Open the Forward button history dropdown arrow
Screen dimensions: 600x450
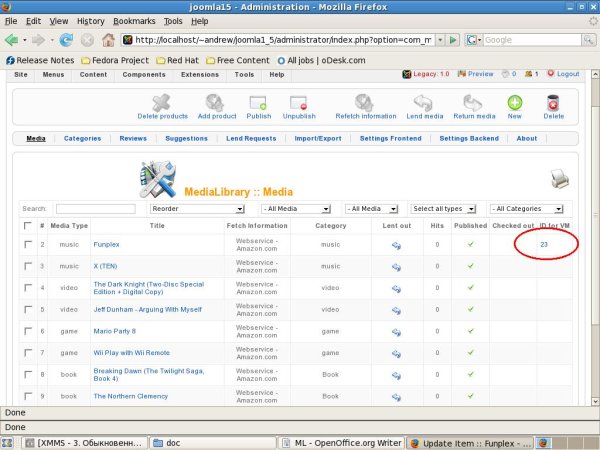(x=51, y=40)
